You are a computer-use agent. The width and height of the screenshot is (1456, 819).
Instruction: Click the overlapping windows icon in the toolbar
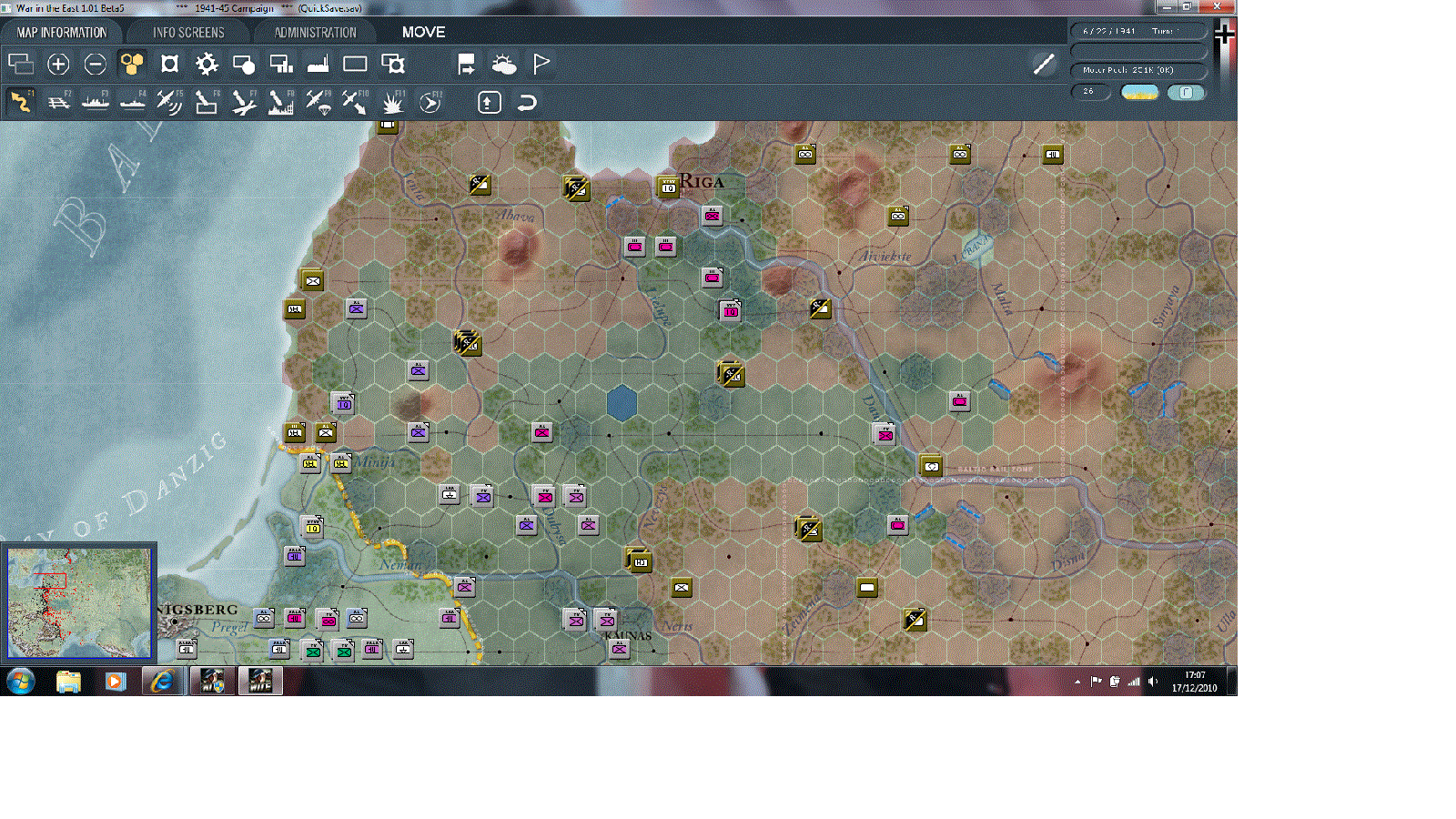coord(21,64)
